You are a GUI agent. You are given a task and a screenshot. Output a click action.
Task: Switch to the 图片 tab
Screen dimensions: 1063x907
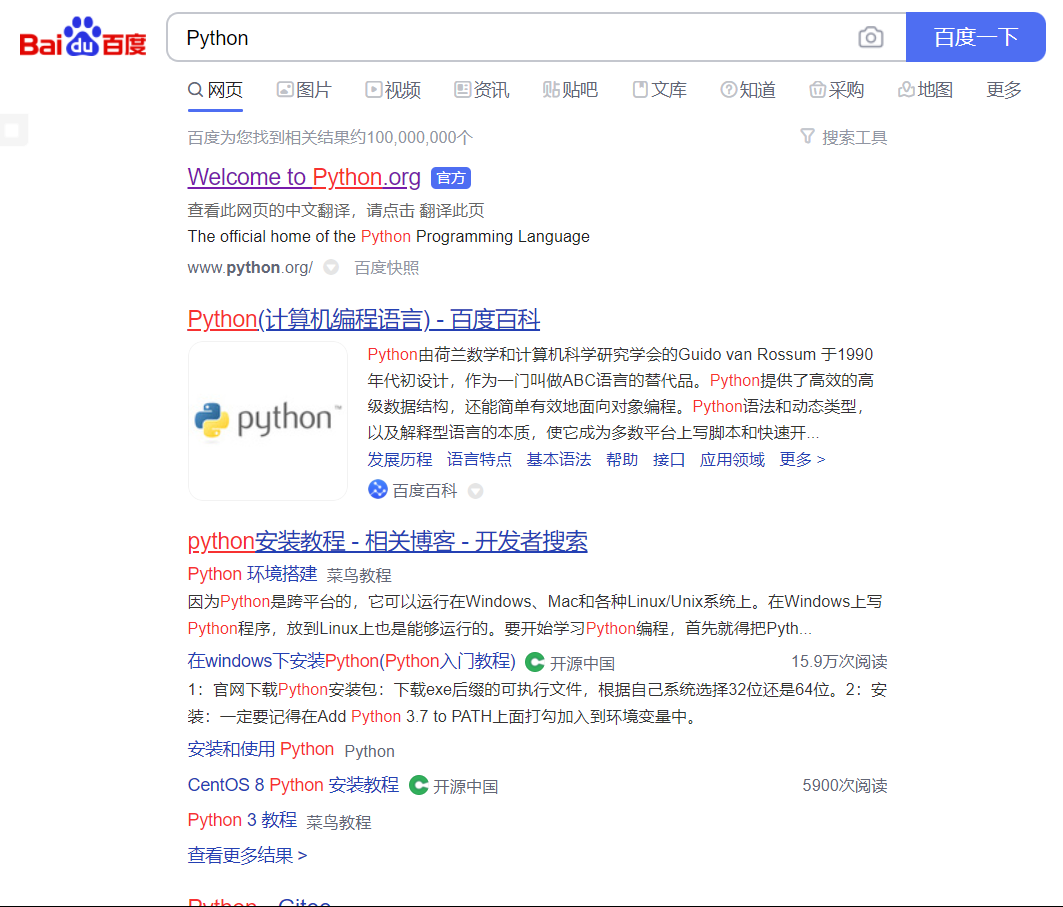[304, 90]
